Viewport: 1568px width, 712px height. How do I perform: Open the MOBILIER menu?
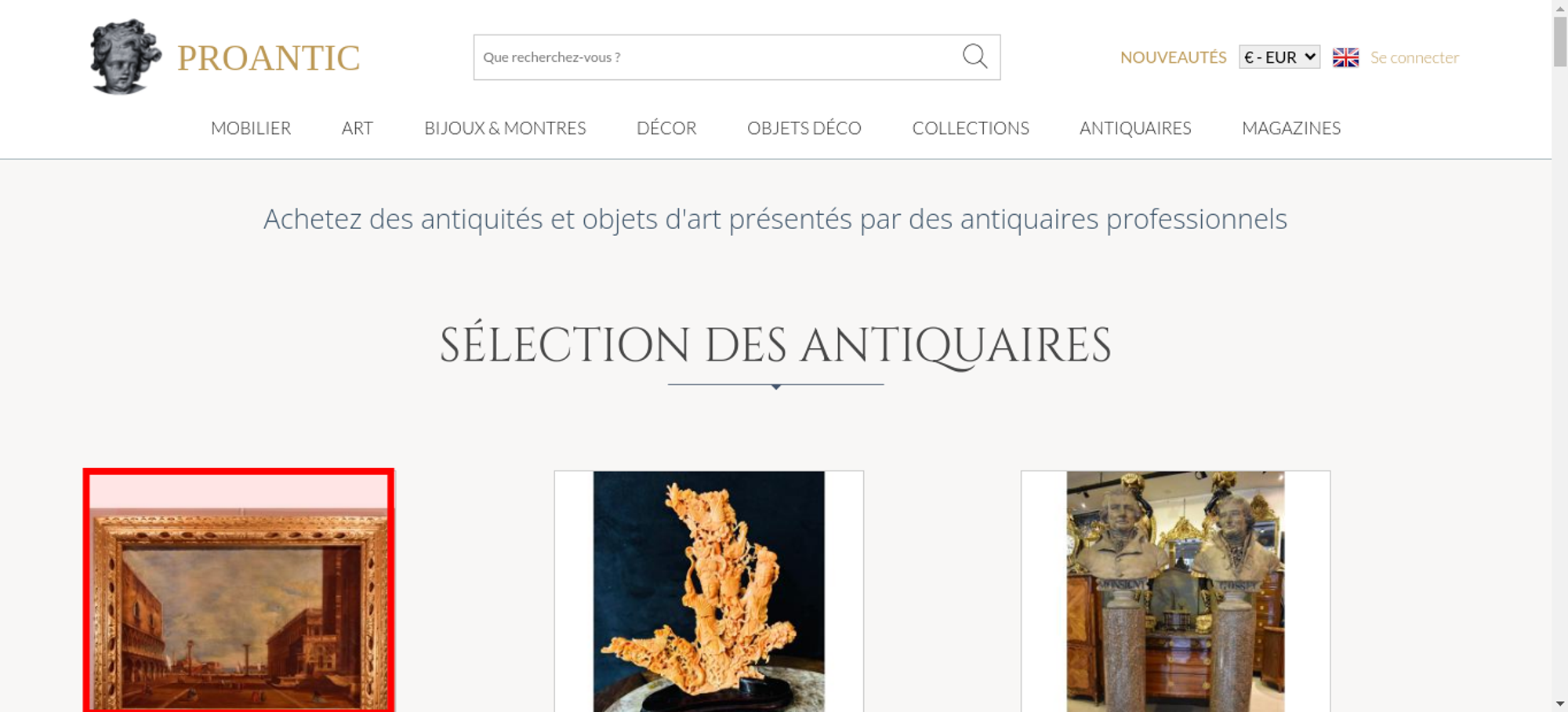point(251,128)
